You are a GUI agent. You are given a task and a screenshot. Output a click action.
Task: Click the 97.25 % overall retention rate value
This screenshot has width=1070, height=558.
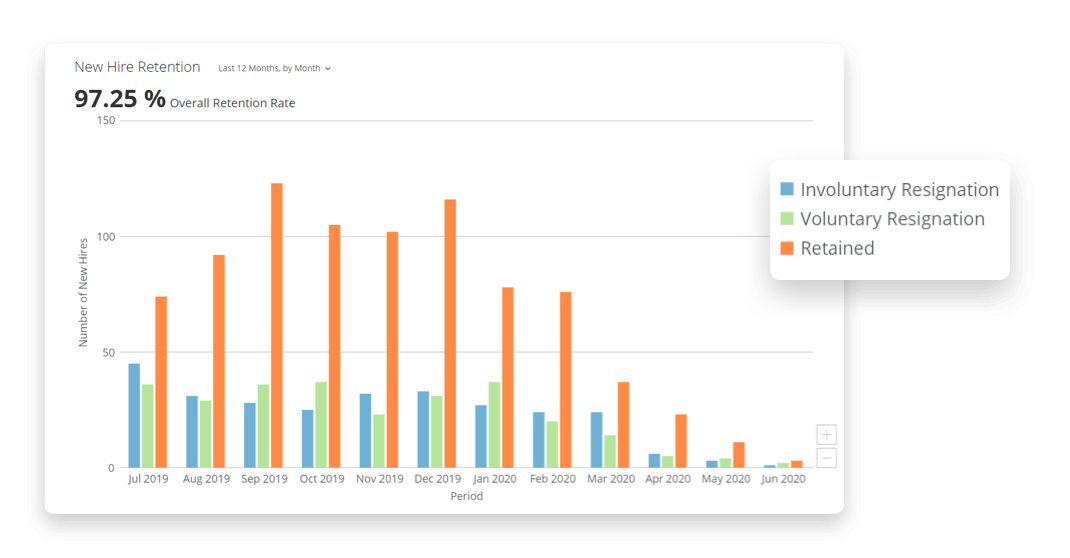pos(119,99)
